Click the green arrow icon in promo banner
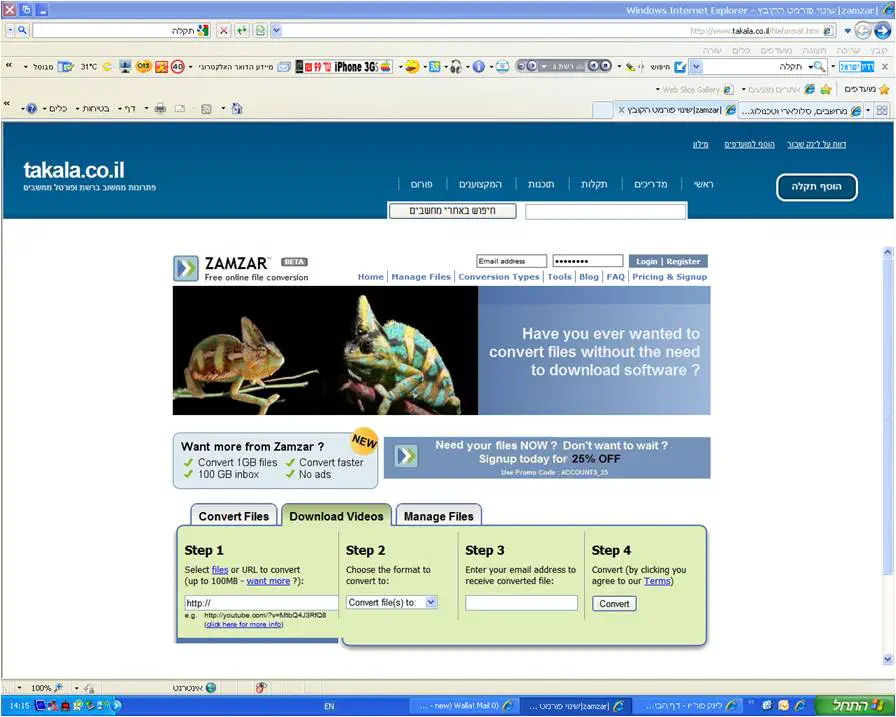 coord(405,457)
